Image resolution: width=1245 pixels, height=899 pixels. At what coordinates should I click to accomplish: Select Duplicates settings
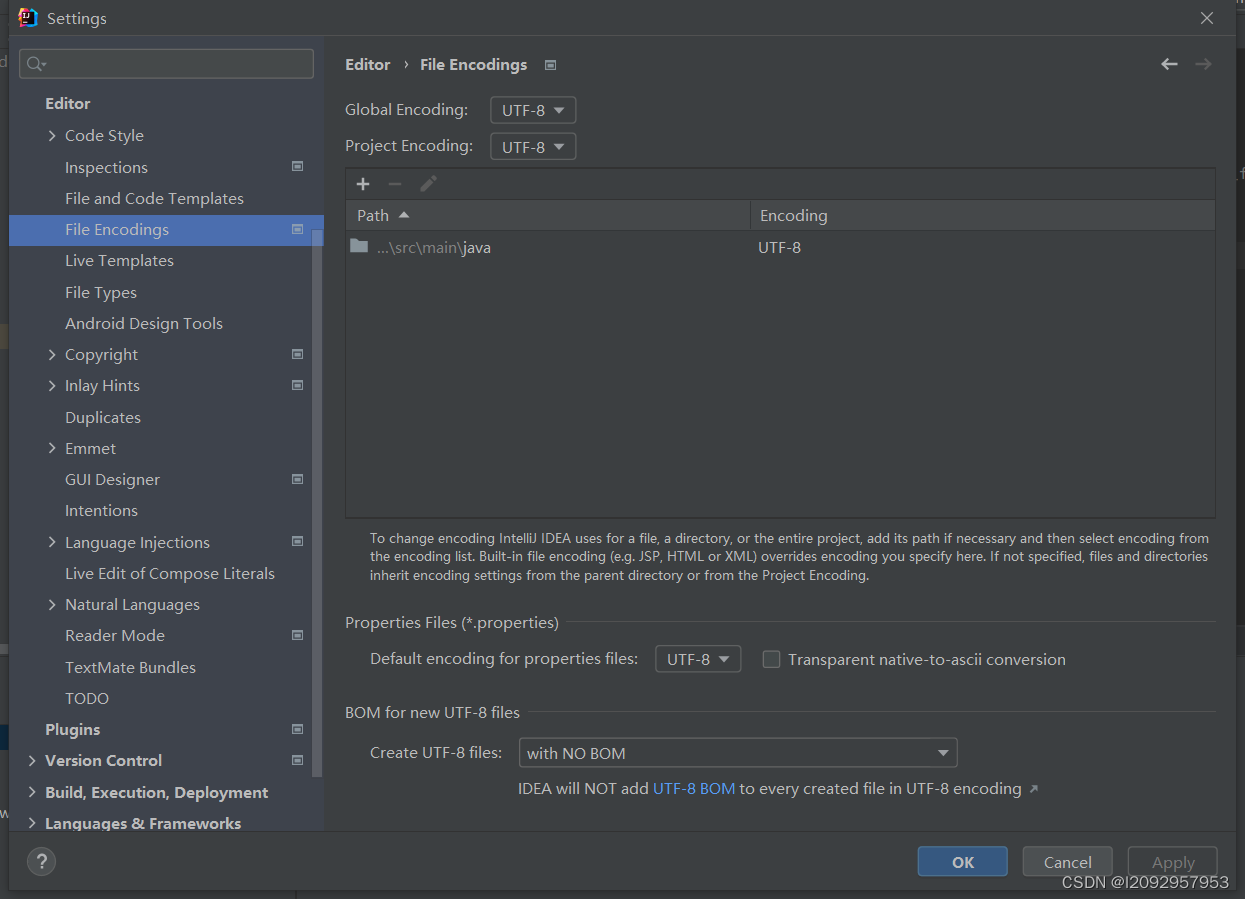103,417
